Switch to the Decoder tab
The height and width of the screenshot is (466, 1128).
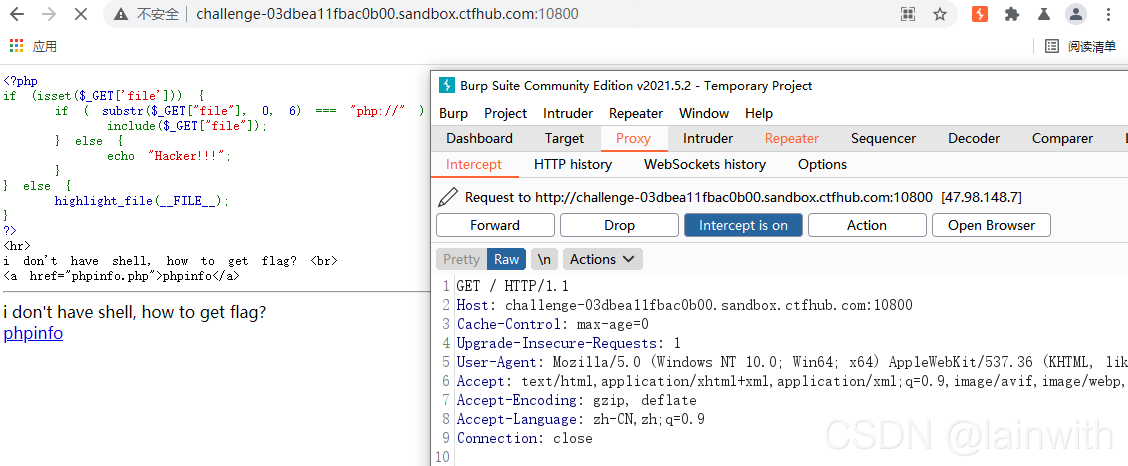(974, 138)
